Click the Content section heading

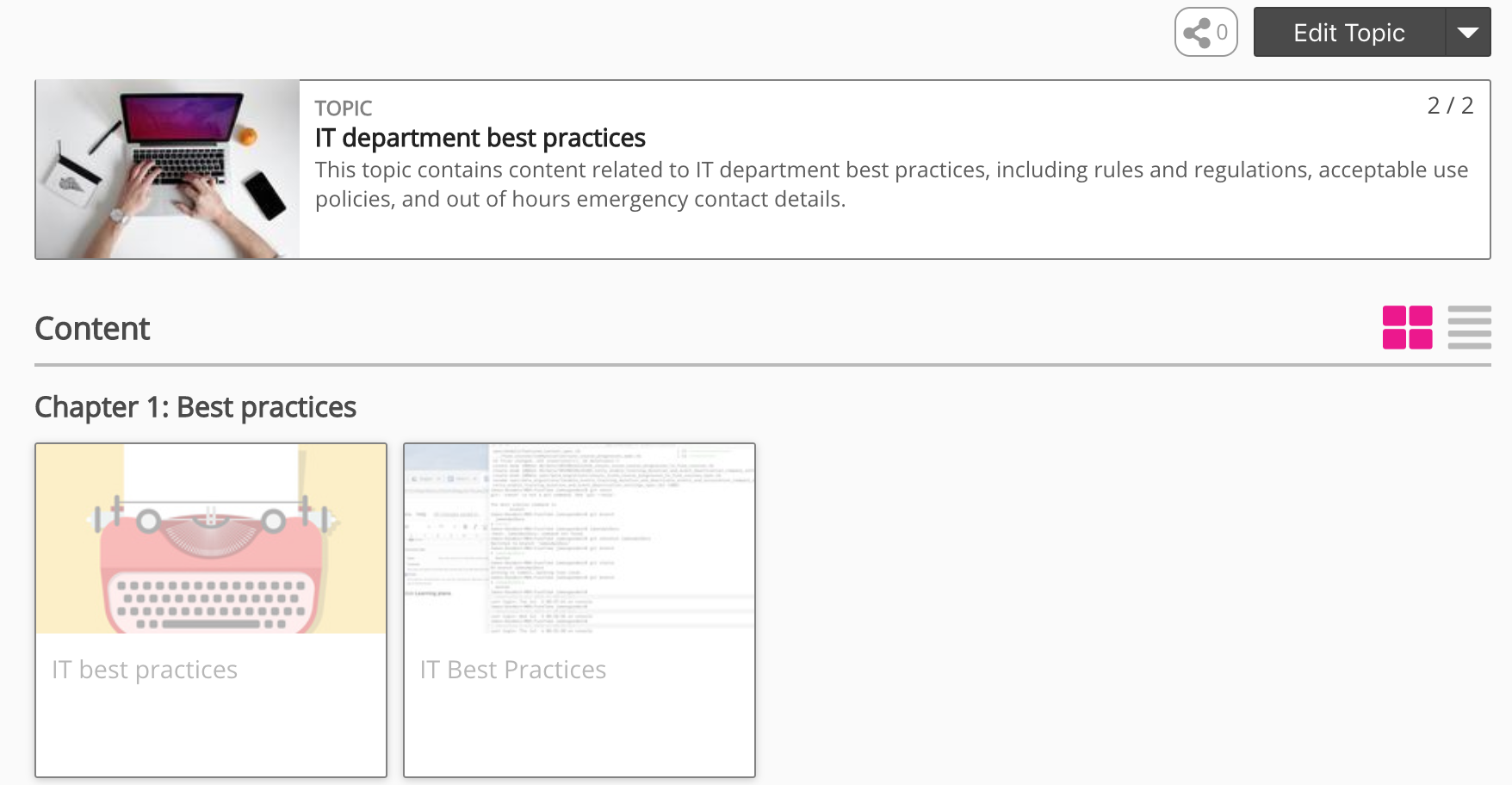(92, 329)
